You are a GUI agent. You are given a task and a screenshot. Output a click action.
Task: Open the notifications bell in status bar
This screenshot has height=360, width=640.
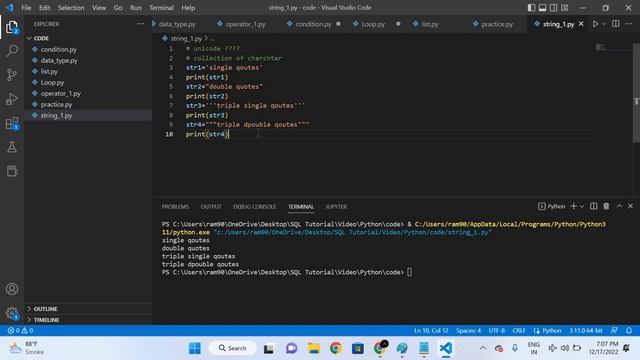tap(629, 330)
